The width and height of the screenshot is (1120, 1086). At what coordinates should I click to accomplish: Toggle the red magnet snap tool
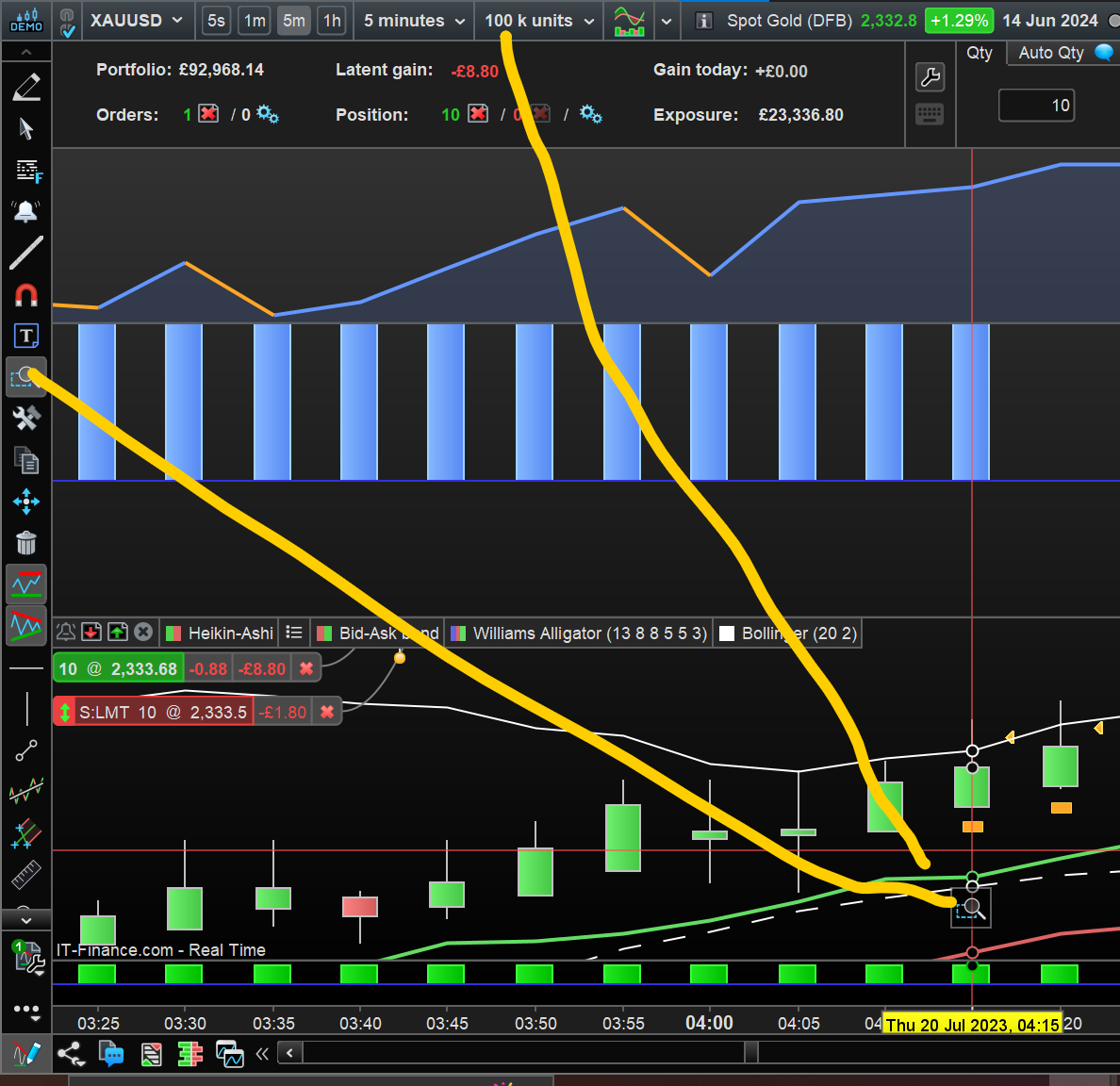(x=26, y=294)
